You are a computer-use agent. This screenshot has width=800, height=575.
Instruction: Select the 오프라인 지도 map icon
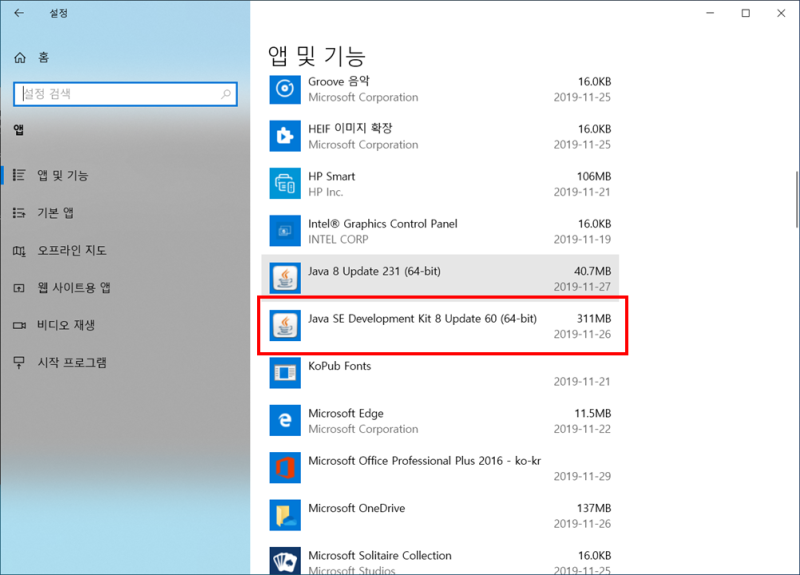click(x=19, y=251)
